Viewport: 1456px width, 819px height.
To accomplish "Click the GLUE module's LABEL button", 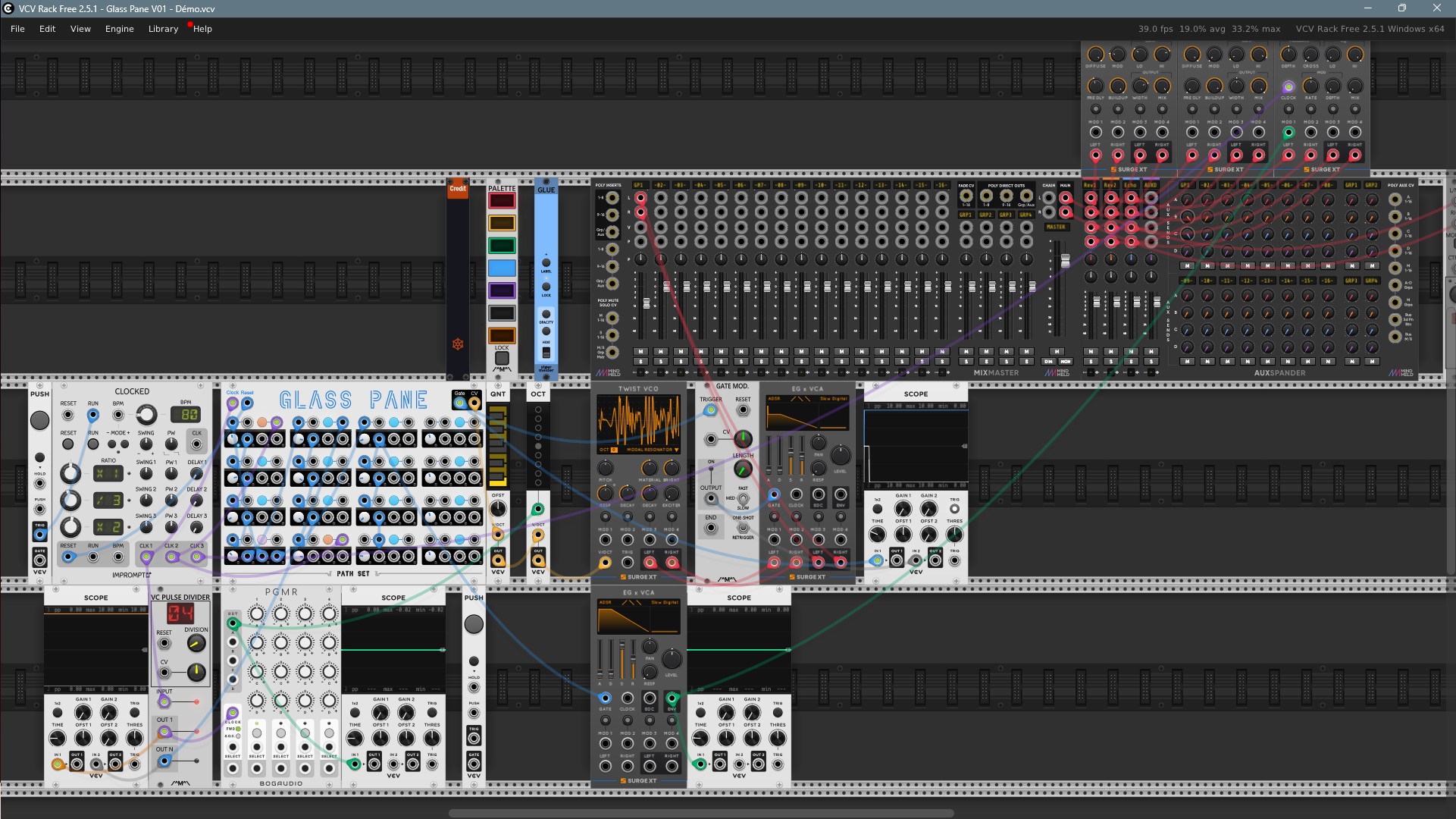I will [x=546, y=263].
